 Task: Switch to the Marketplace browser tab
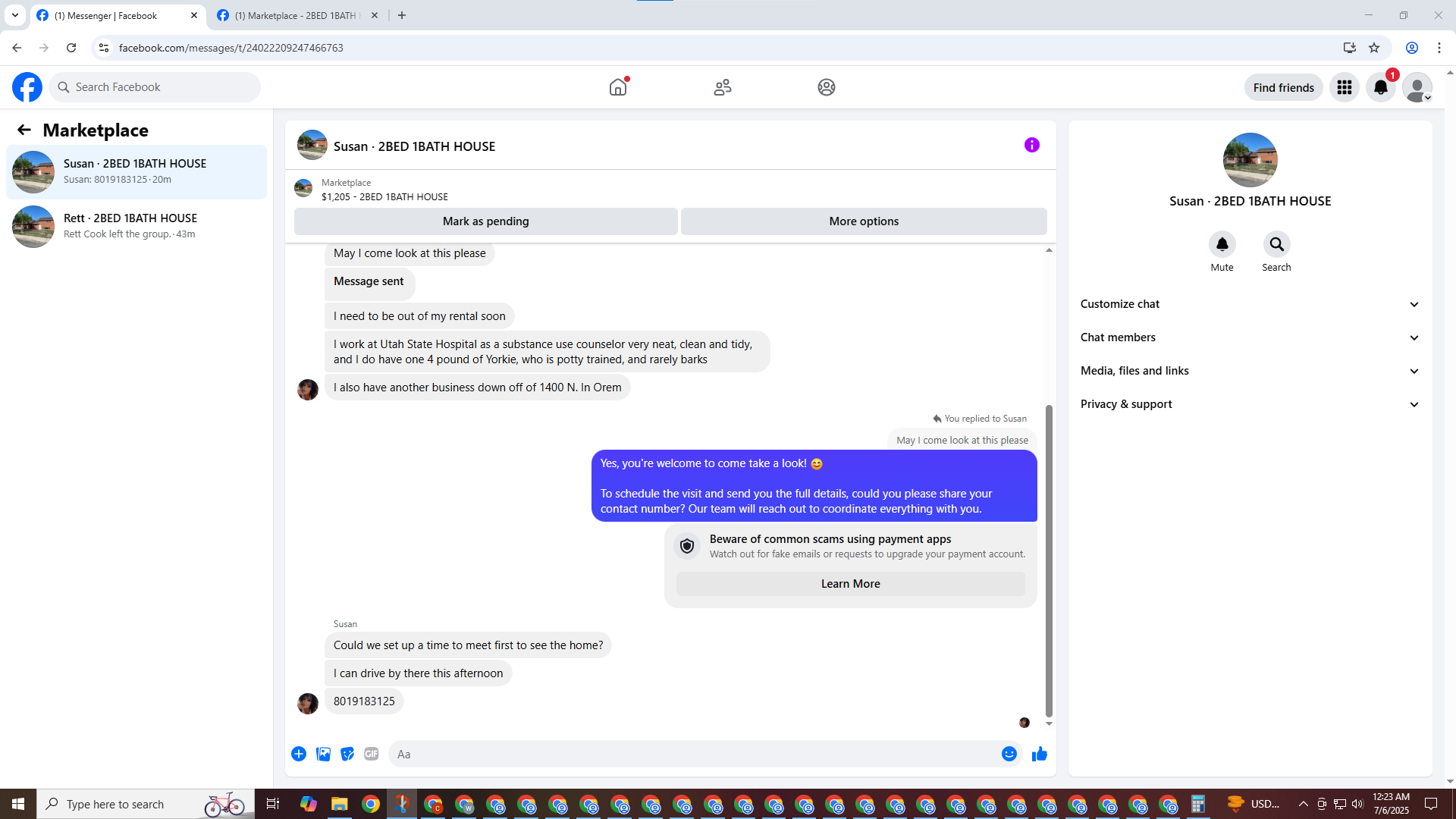(x=296, y=15)
